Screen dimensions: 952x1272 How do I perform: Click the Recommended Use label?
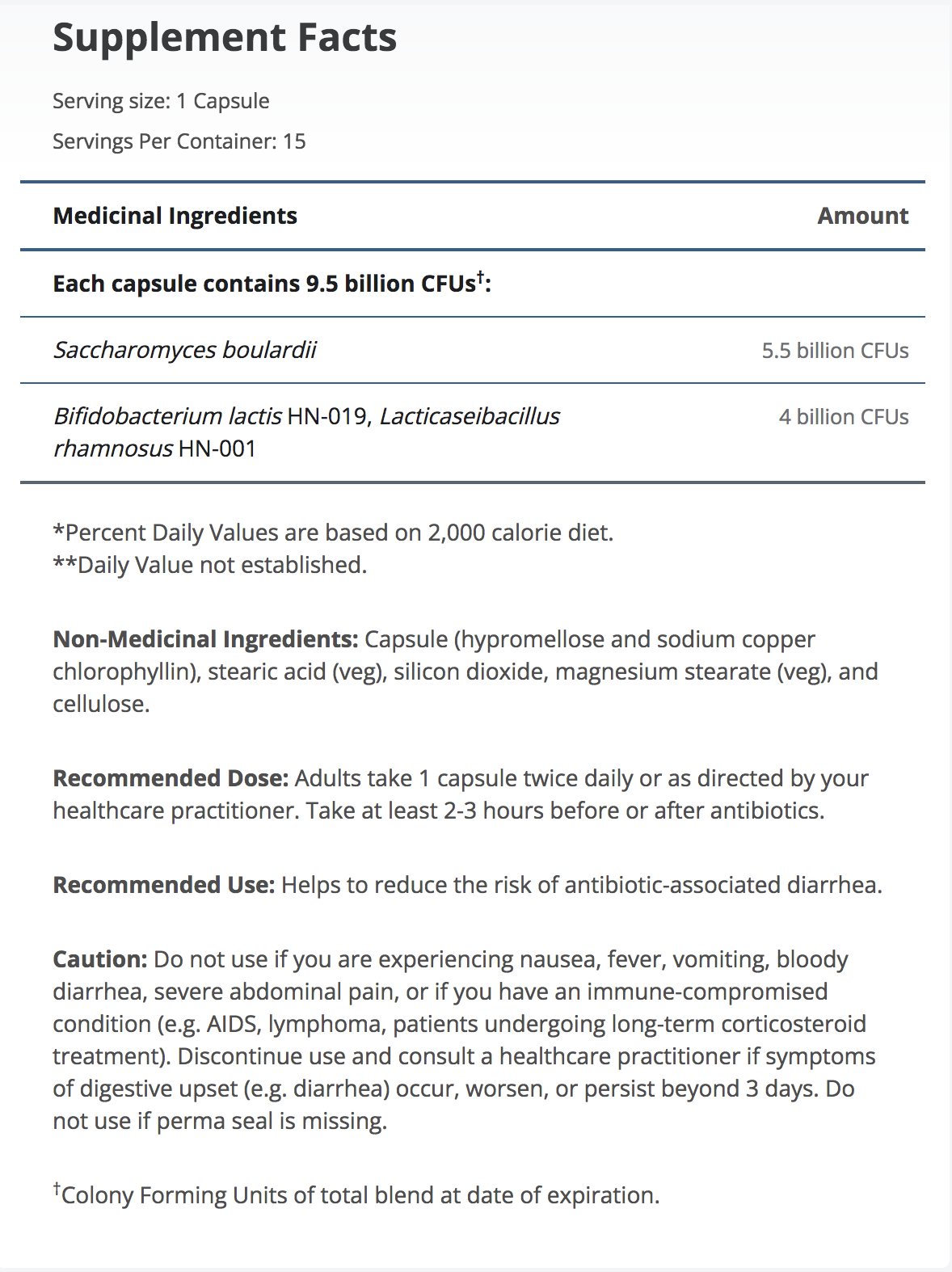coord(164,885)
